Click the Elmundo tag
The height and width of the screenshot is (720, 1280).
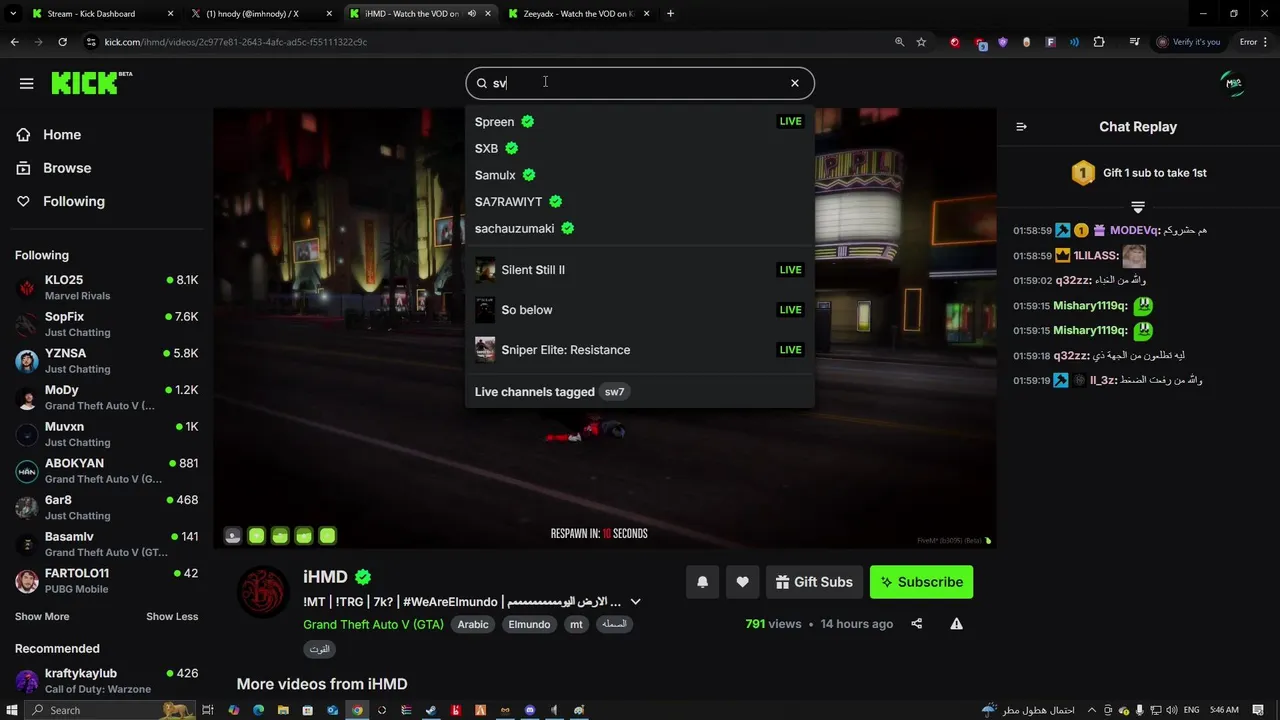pyautogui.click(x=529, y=624)
